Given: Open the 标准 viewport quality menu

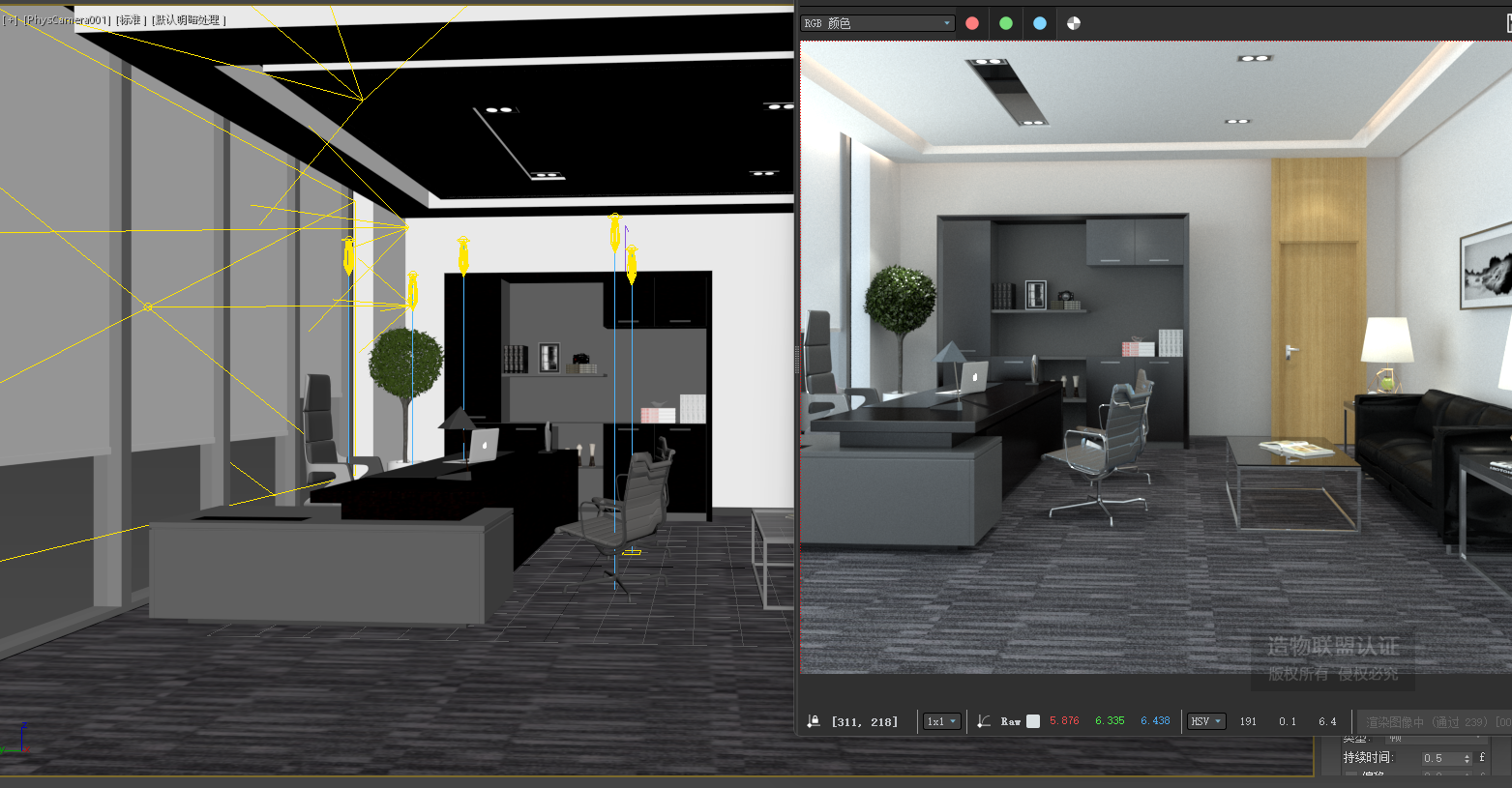Looking at the screenshot, I should click(131, 20).
